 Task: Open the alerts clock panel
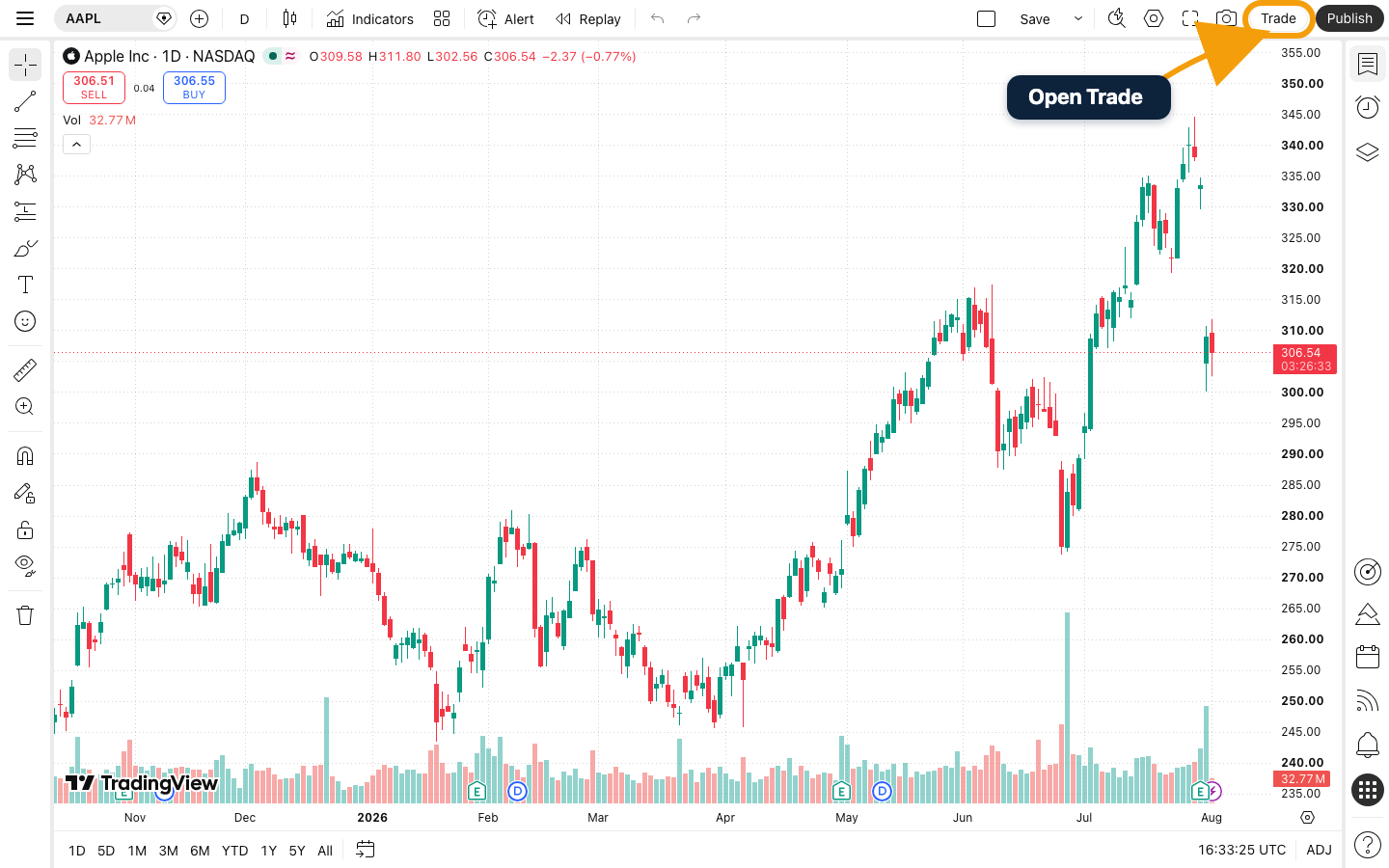coord(1367,107)
